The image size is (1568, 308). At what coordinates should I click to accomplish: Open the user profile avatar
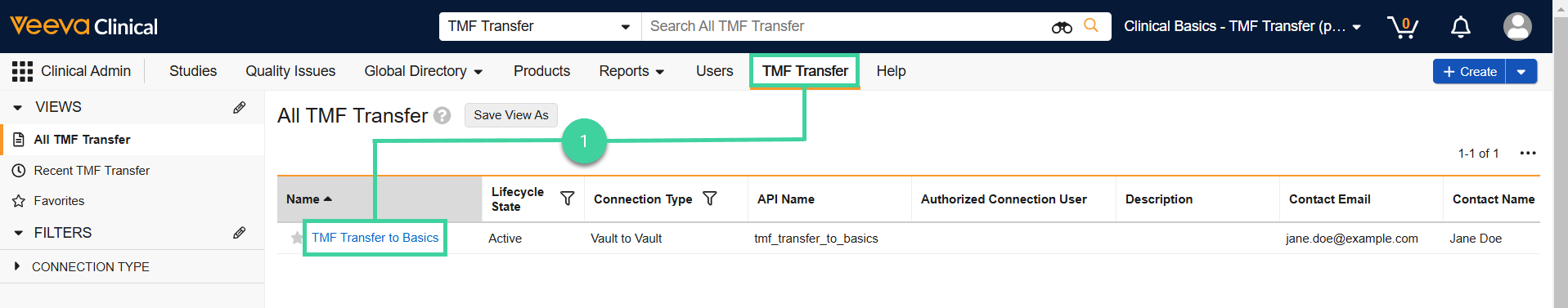(x=1517, y=26)
